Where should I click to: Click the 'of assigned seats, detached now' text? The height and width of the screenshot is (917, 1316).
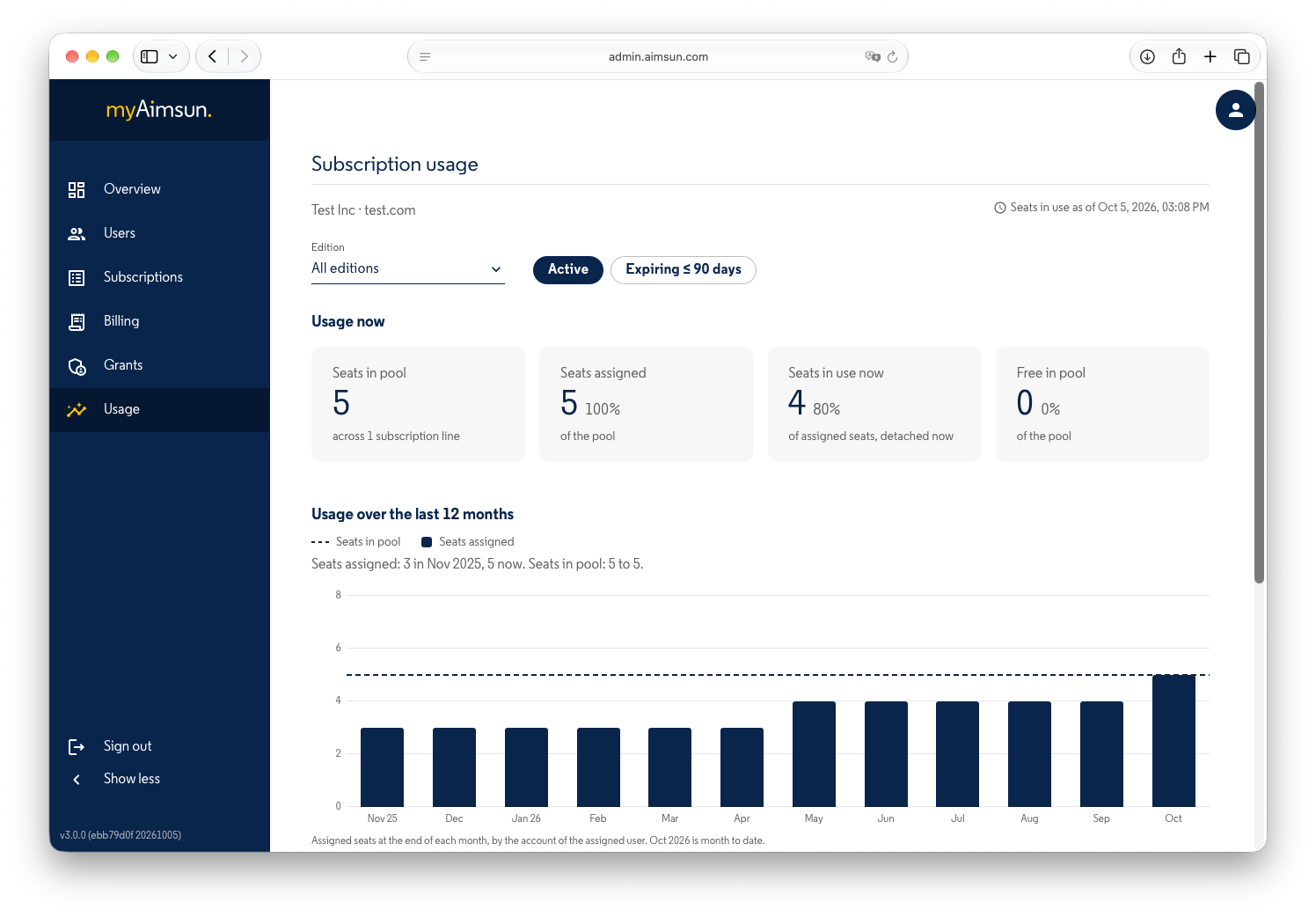pyautogui.click(x=871, y=436)
